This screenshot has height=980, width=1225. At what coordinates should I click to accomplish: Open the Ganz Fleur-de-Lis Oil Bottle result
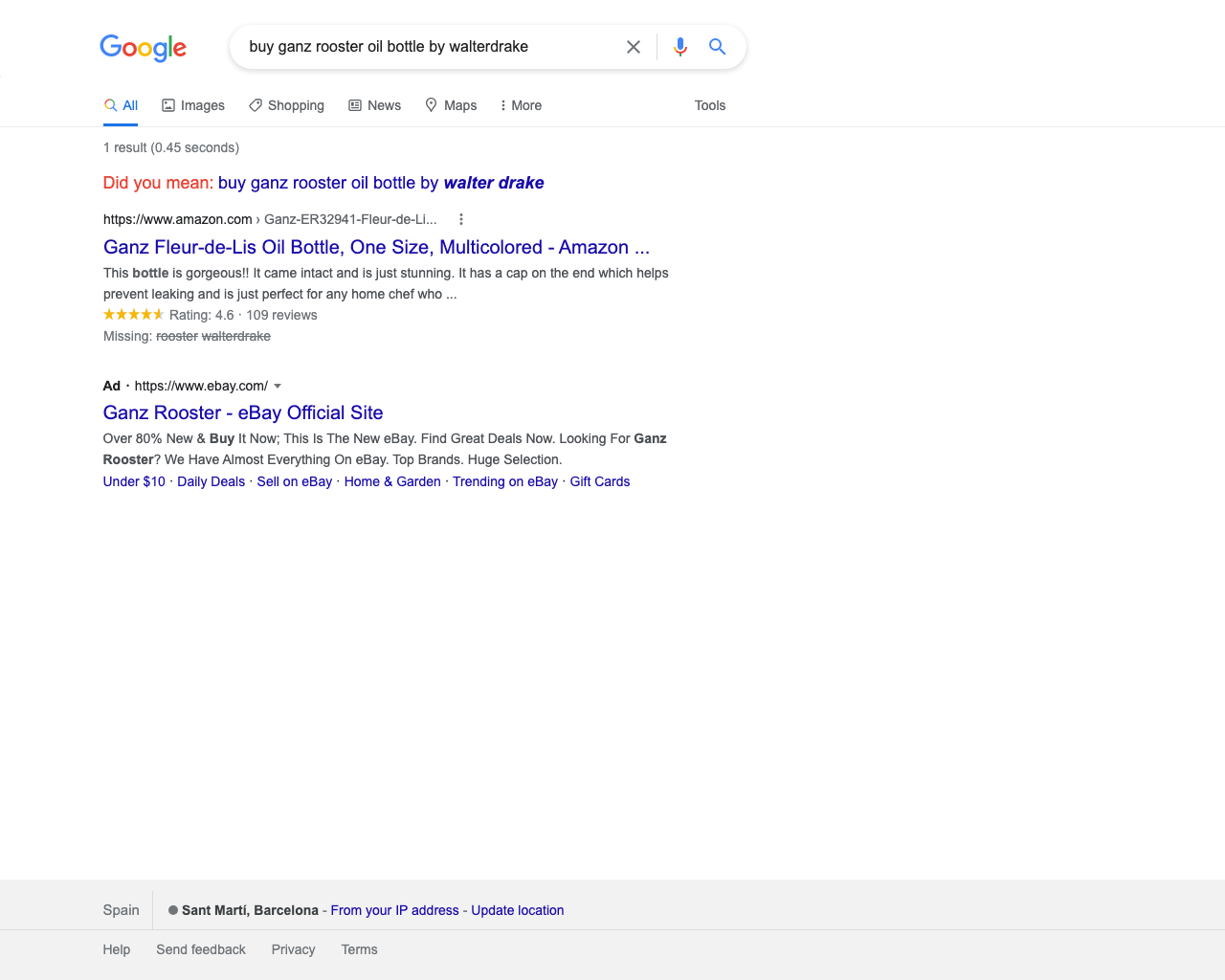coord(376,247)
